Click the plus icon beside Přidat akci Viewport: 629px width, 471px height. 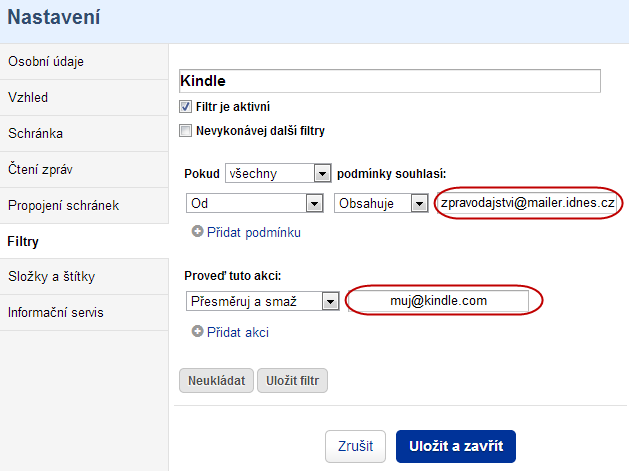point(197,331)
